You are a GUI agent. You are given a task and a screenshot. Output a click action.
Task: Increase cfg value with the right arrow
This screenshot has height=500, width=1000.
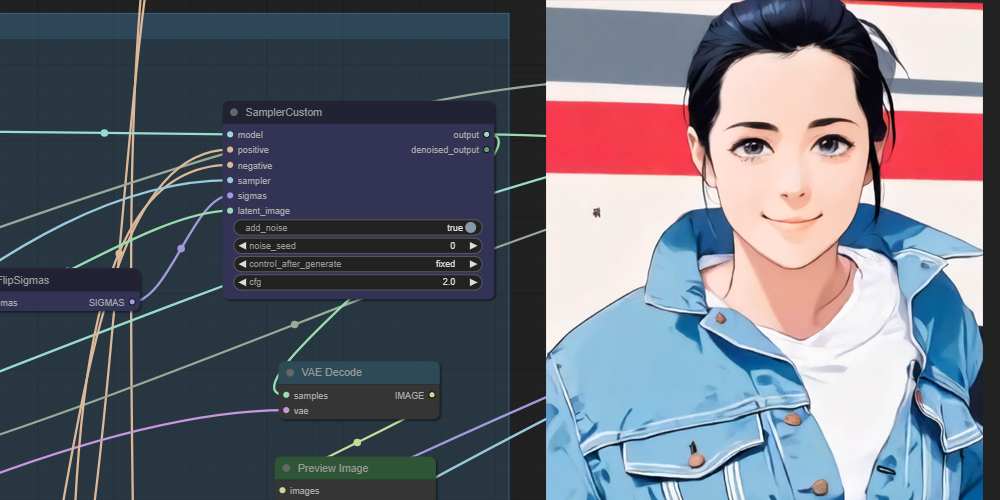[473, 282]
